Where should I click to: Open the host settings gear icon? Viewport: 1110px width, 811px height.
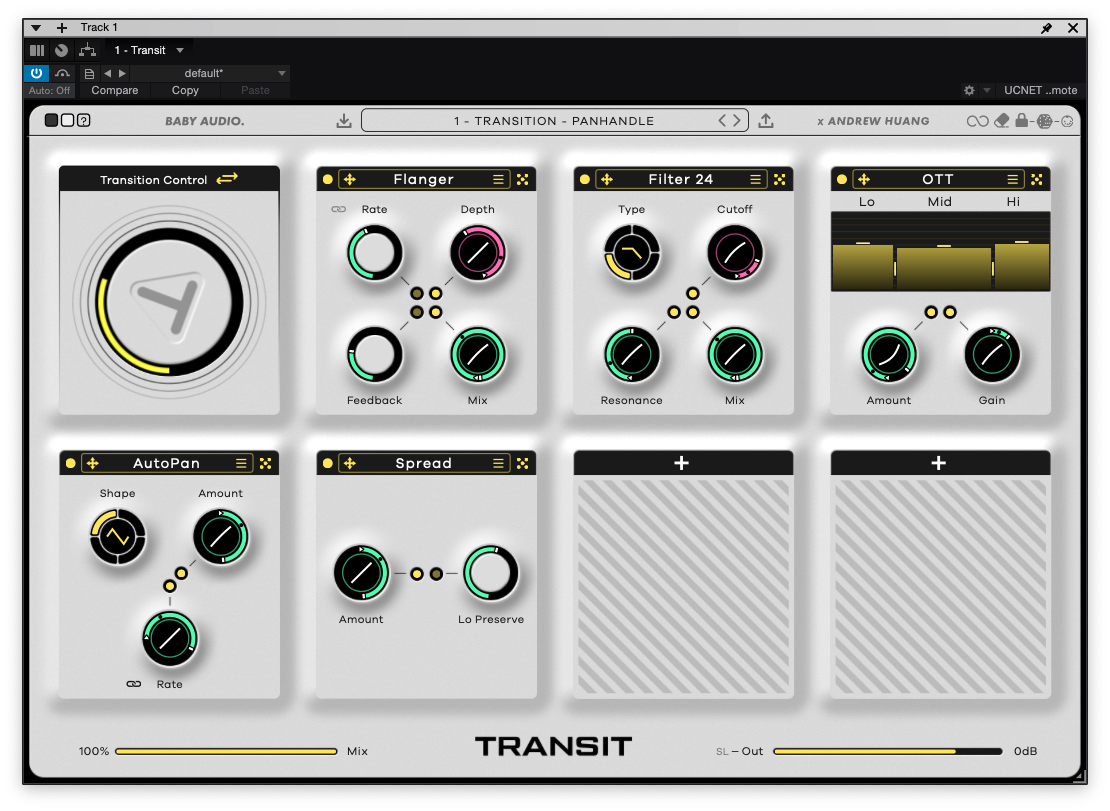click(x=969, y=91)
